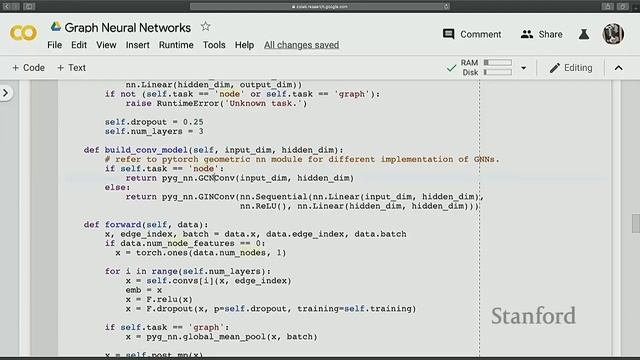Click the notebook title Graph Neural Networks
Viewport: 640px width, 360px height.
[x=127, y=27]
